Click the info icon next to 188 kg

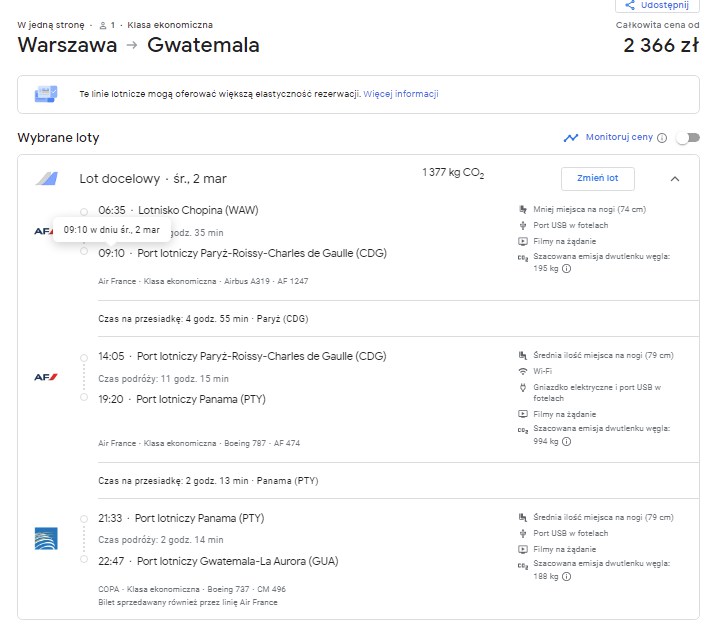(567, 576)
